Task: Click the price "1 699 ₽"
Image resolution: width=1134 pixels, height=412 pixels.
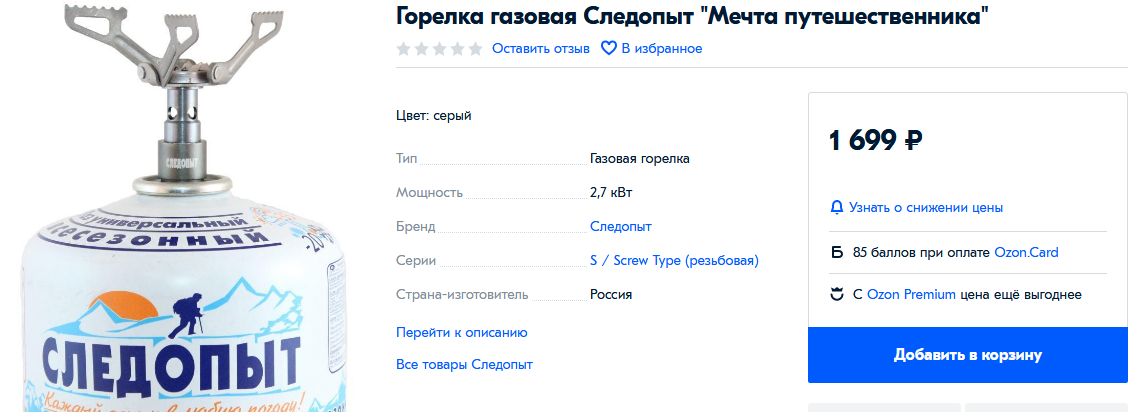Action: 875,141
